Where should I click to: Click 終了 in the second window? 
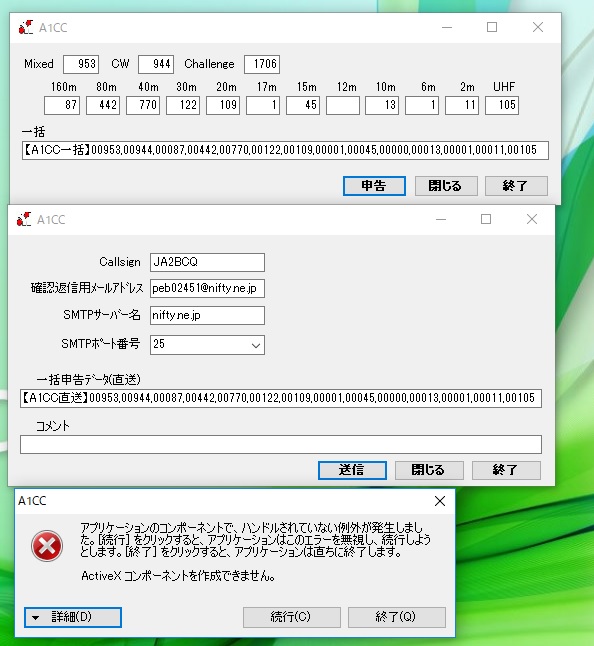tap(506, 470)
